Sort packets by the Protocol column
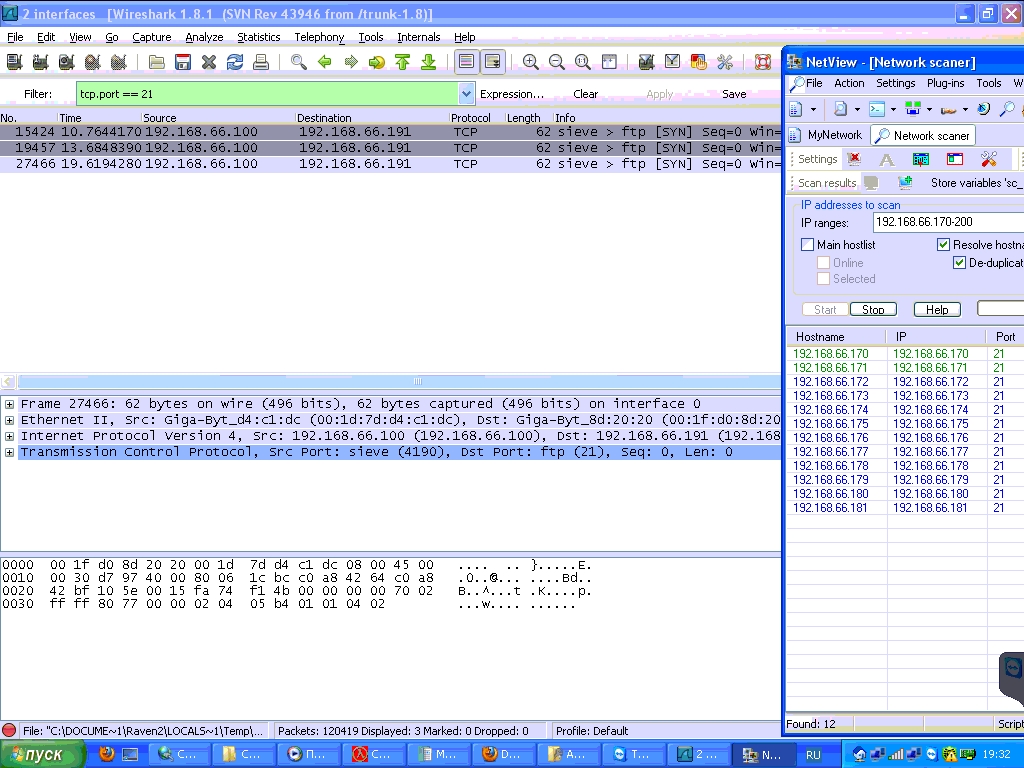 tap(470, 118)
